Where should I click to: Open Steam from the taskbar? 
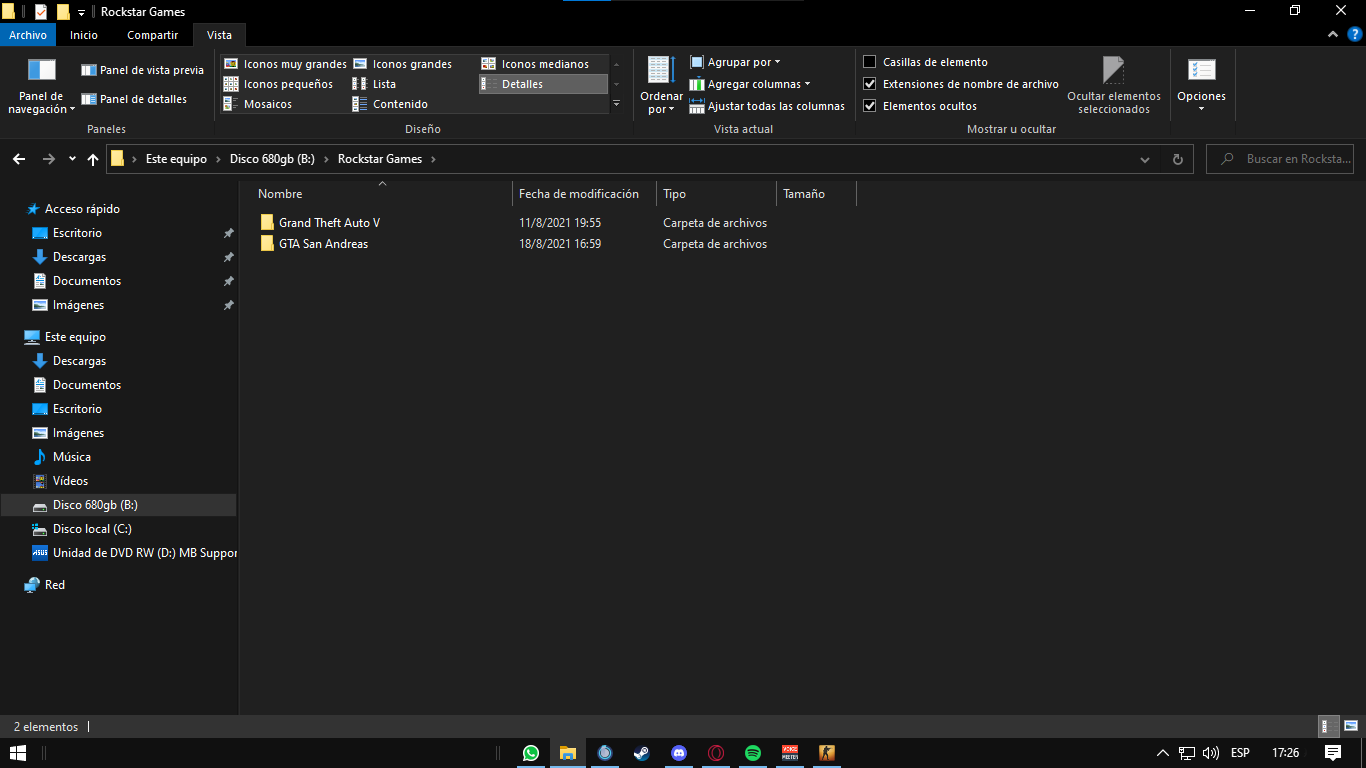tap(642, 753)
